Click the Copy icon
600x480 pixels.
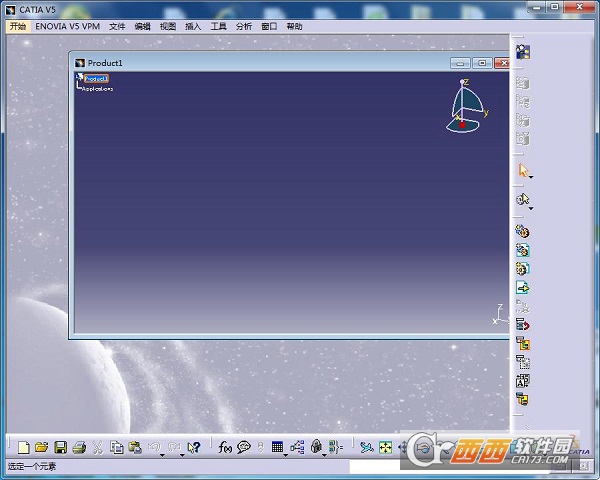tap(117, 447)
